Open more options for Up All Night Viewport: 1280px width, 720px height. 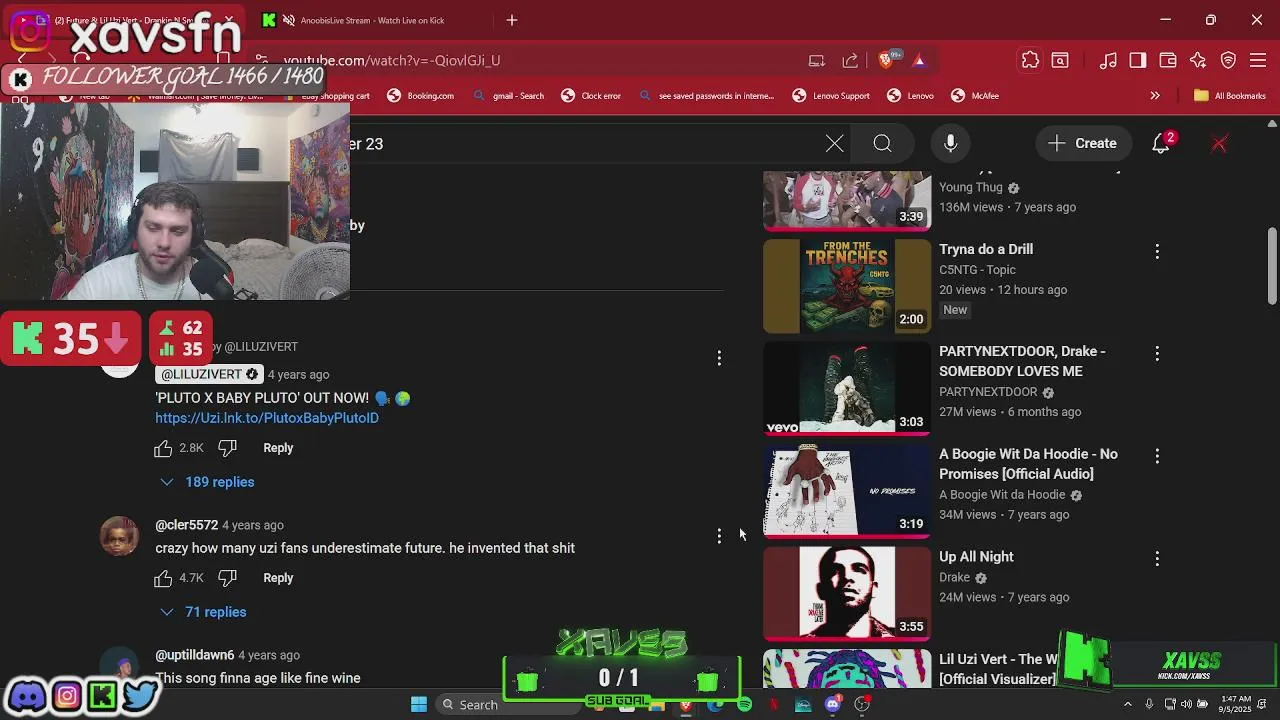coord(1157,558)
